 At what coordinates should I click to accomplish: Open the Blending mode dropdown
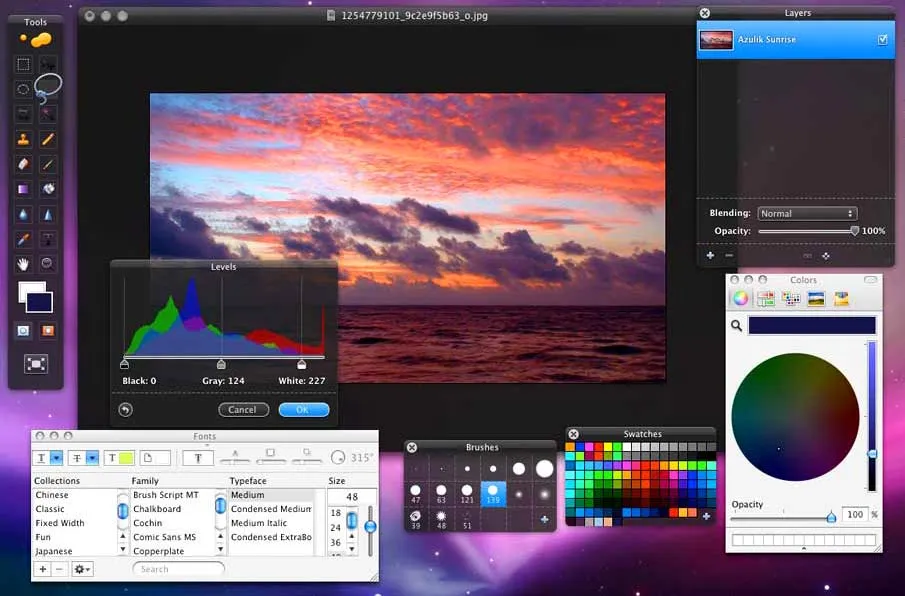(807, 214)
